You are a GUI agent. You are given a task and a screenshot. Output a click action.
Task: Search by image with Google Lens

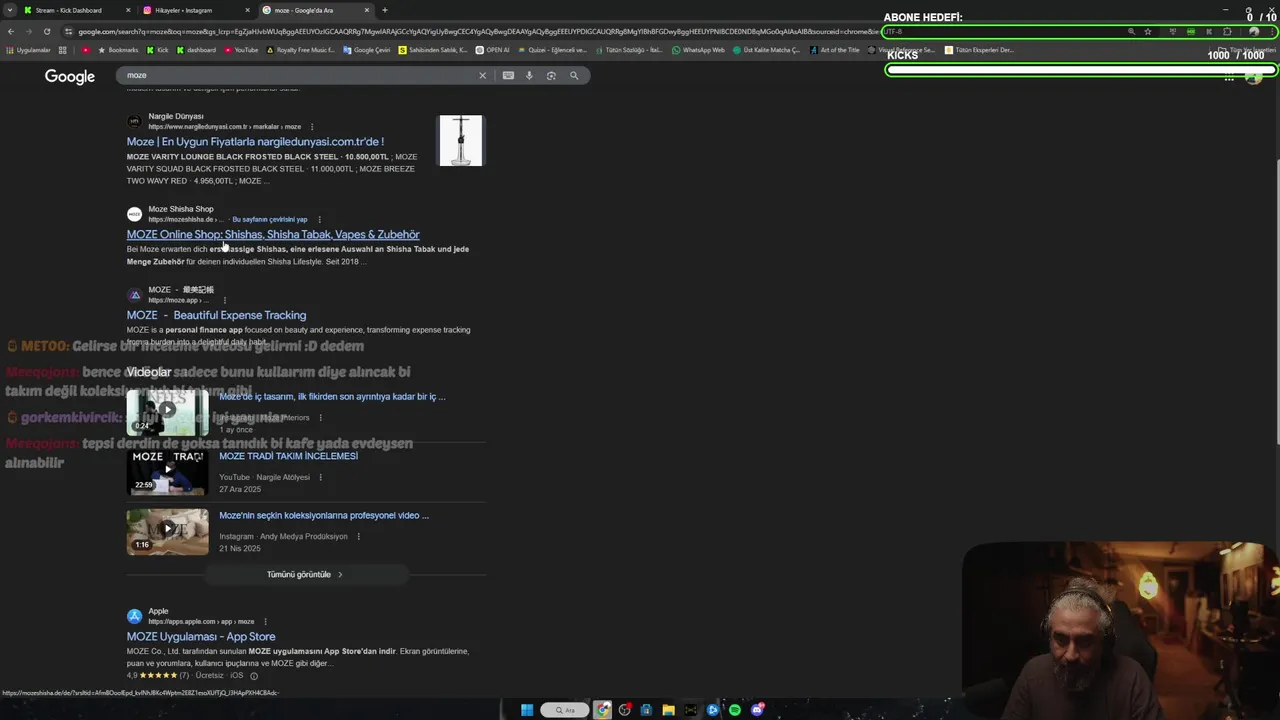(x=551, y=75)
